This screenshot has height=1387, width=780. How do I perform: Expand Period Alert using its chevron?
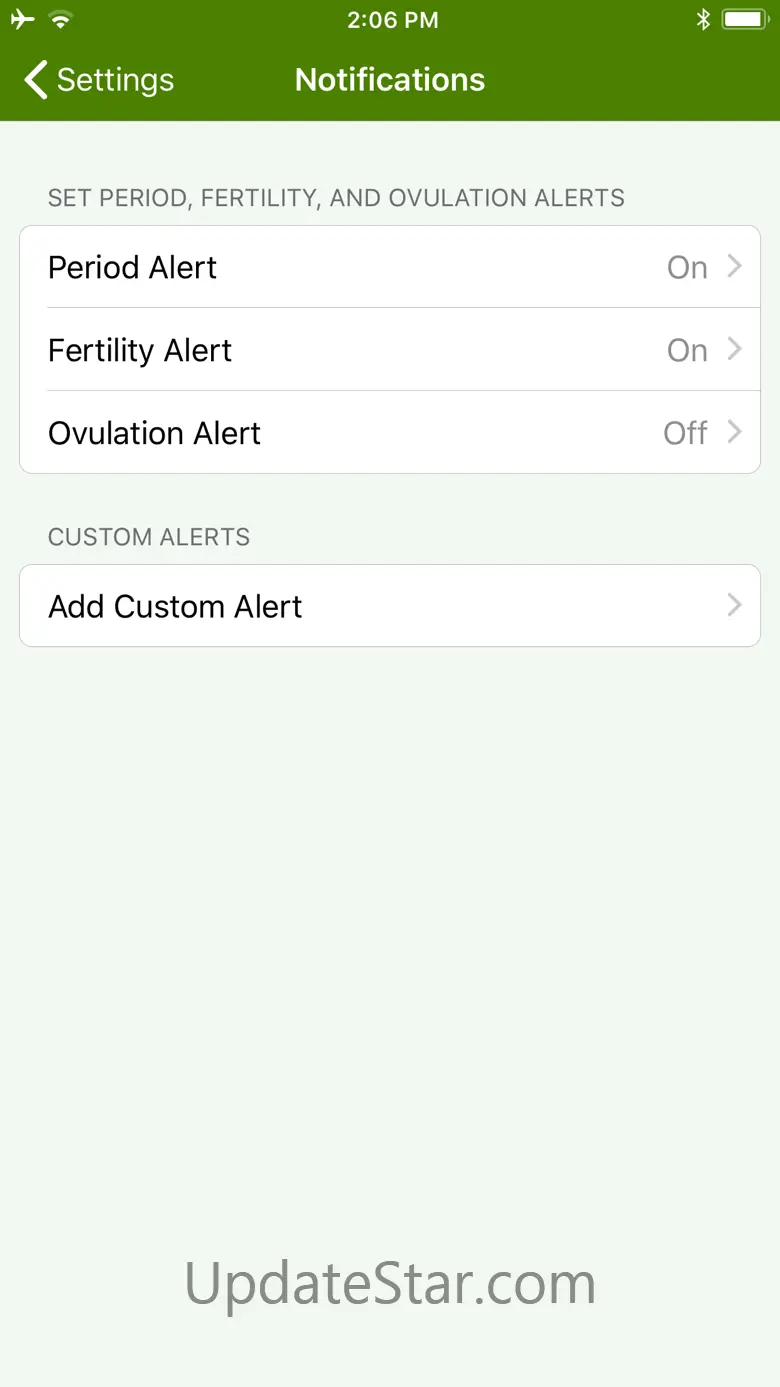point(735,267)
